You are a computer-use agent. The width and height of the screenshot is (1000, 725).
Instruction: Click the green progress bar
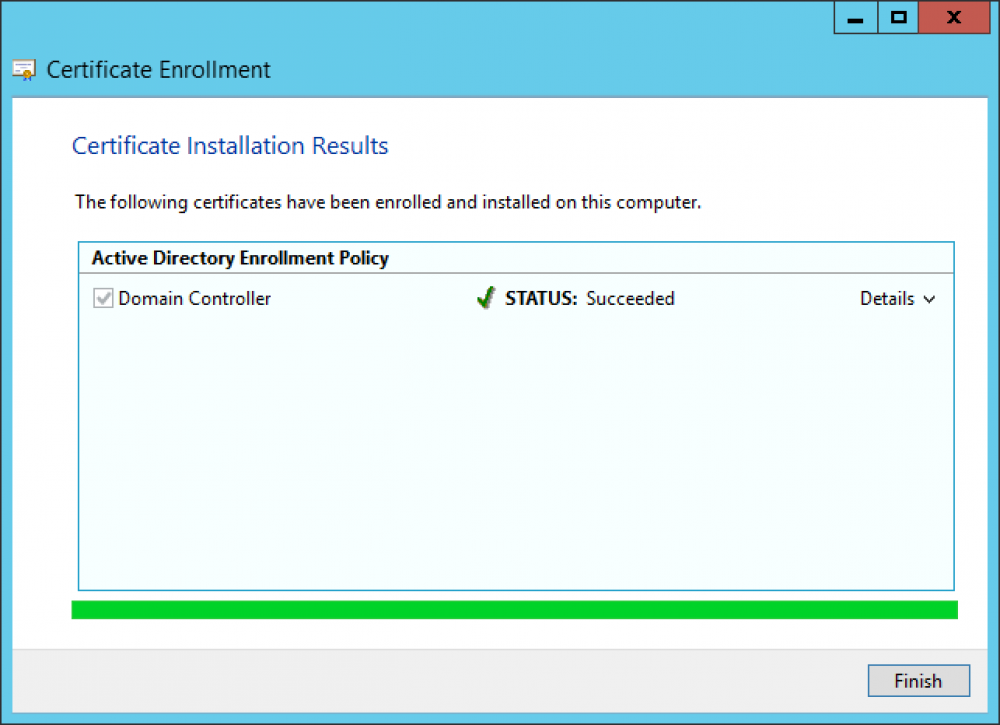516,608
